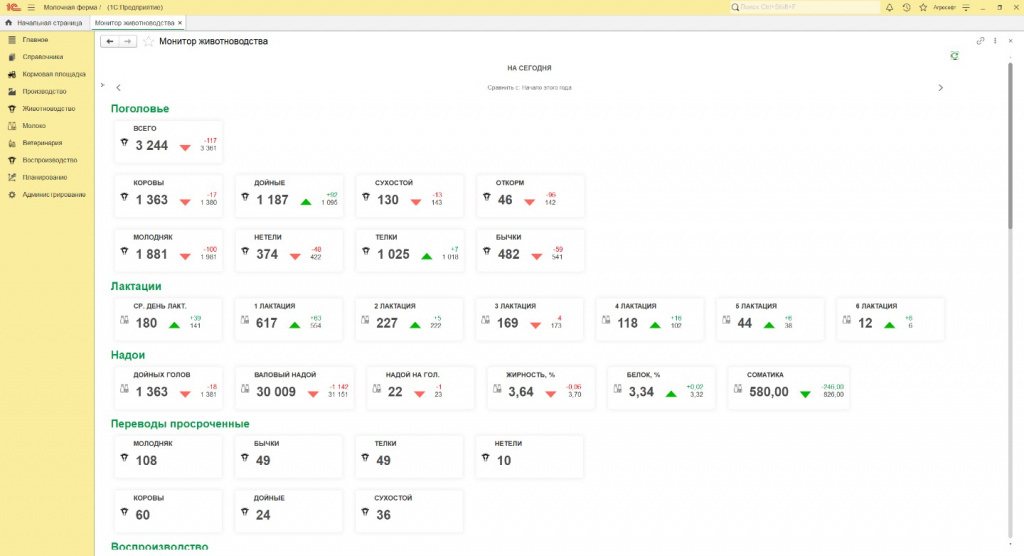1024x556 pixels.
Task: Open history clock icon
Action: (x=905, y=7)
